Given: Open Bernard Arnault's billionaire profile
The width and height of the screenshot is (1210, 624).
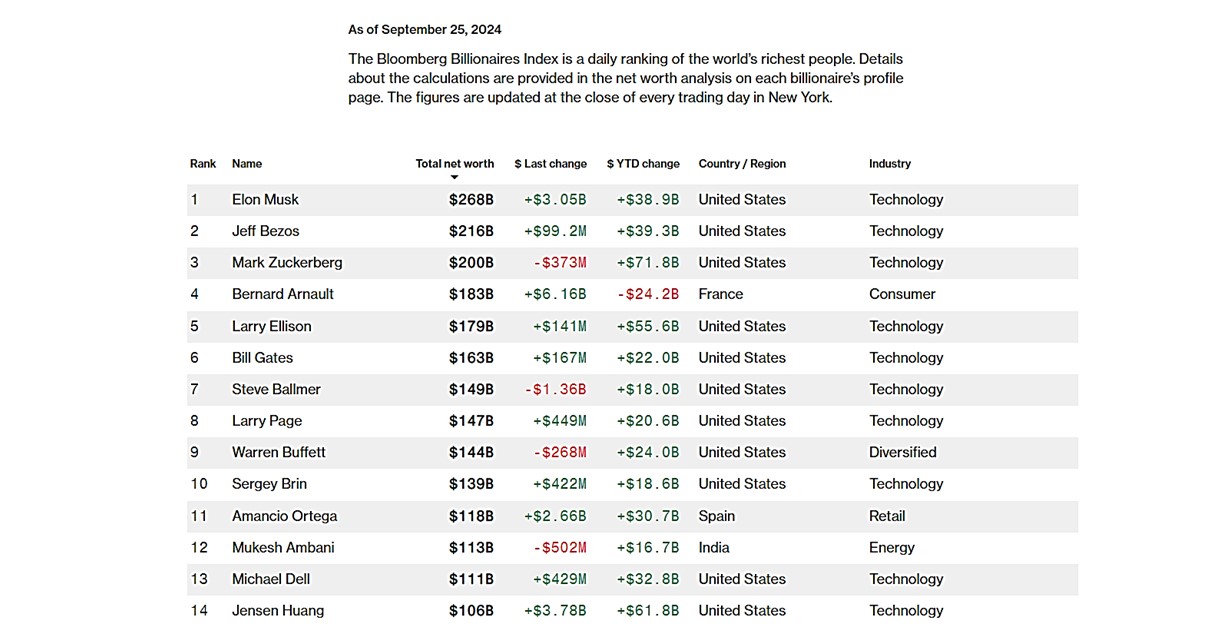Looking at the screenshot, I should (283, 294).
